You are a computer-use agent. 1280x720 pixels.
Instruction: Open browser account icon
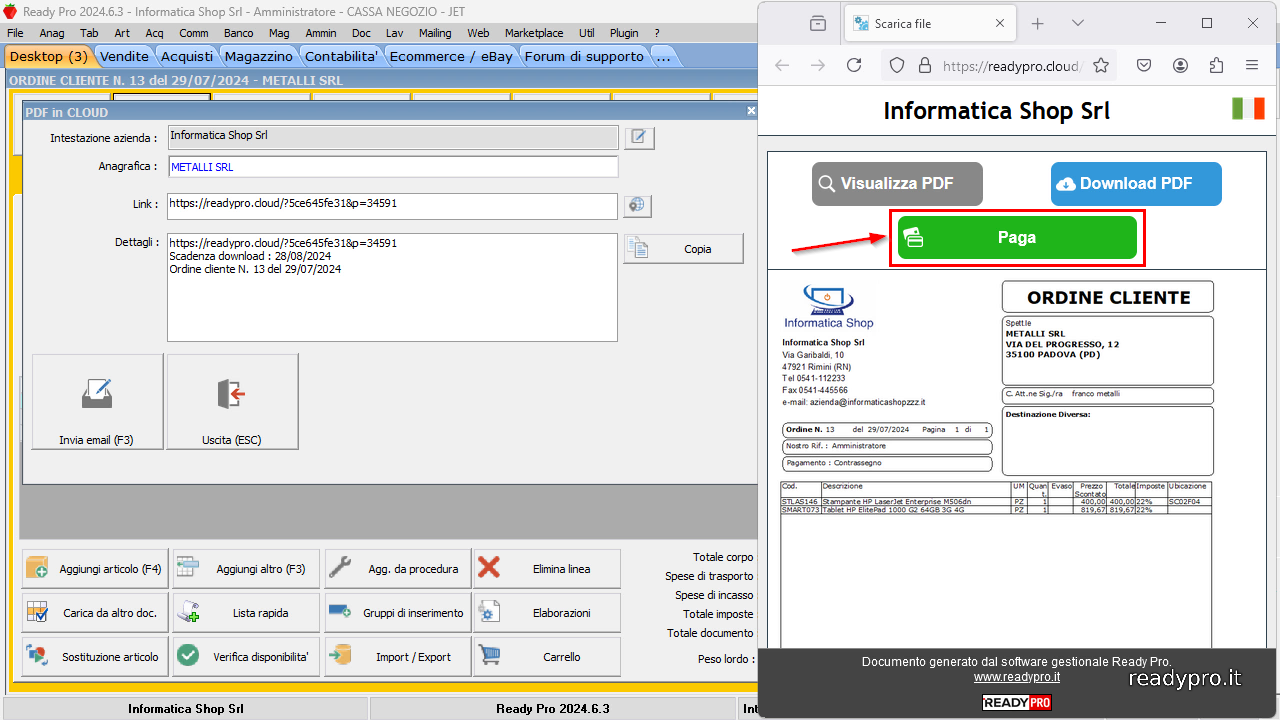[1180, 65]
